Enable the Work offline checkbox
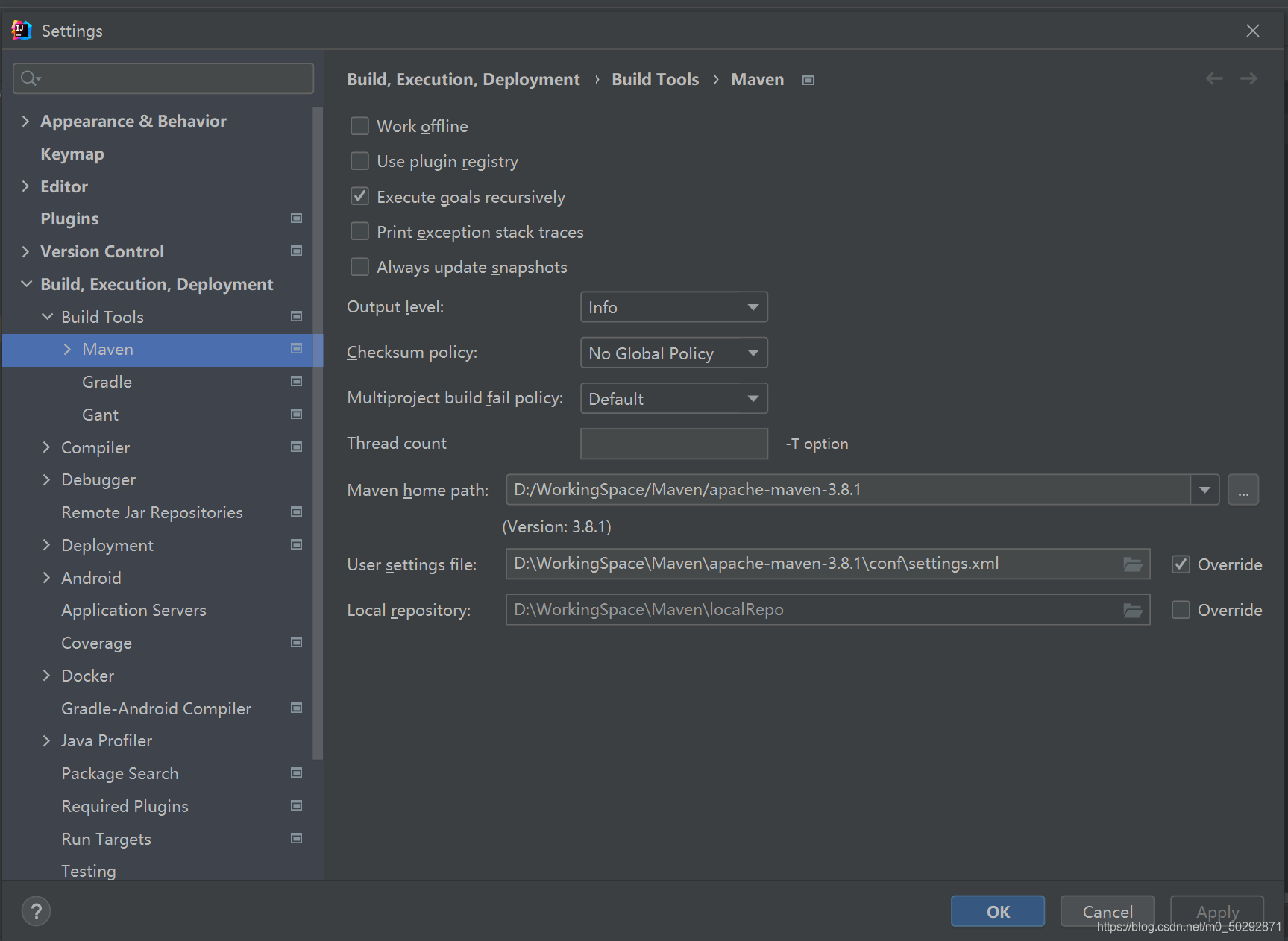Image resolution: width=1288 pixels, height=941 pixels. click(359, 126)
